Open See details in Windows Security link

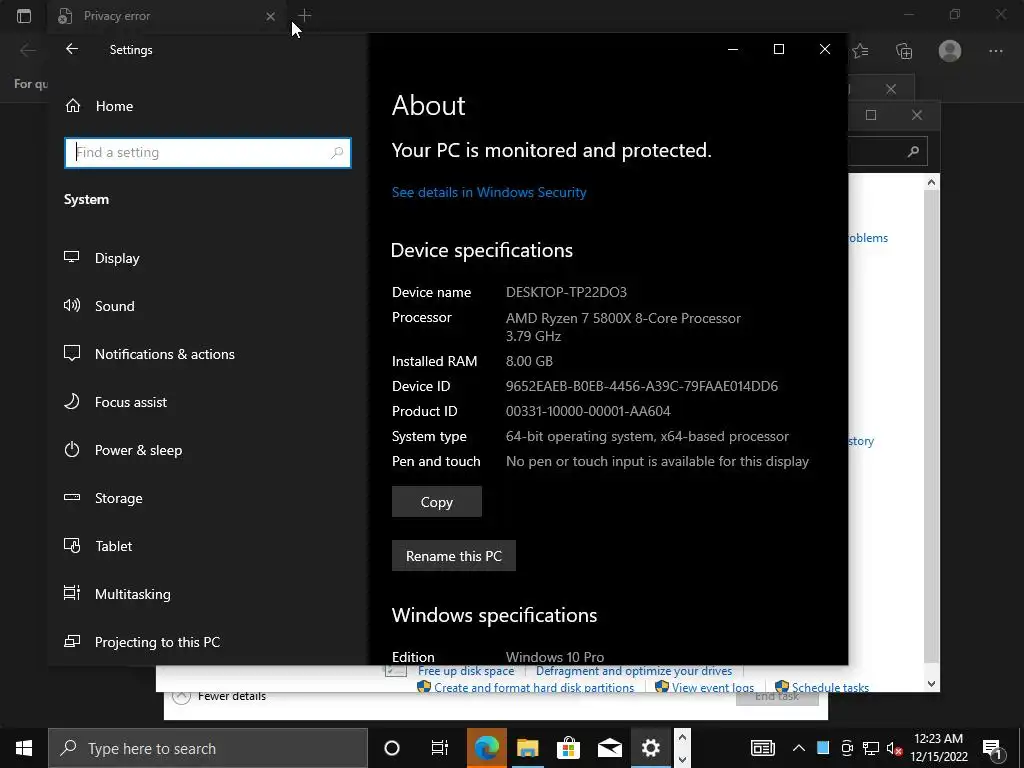(489, 192)
